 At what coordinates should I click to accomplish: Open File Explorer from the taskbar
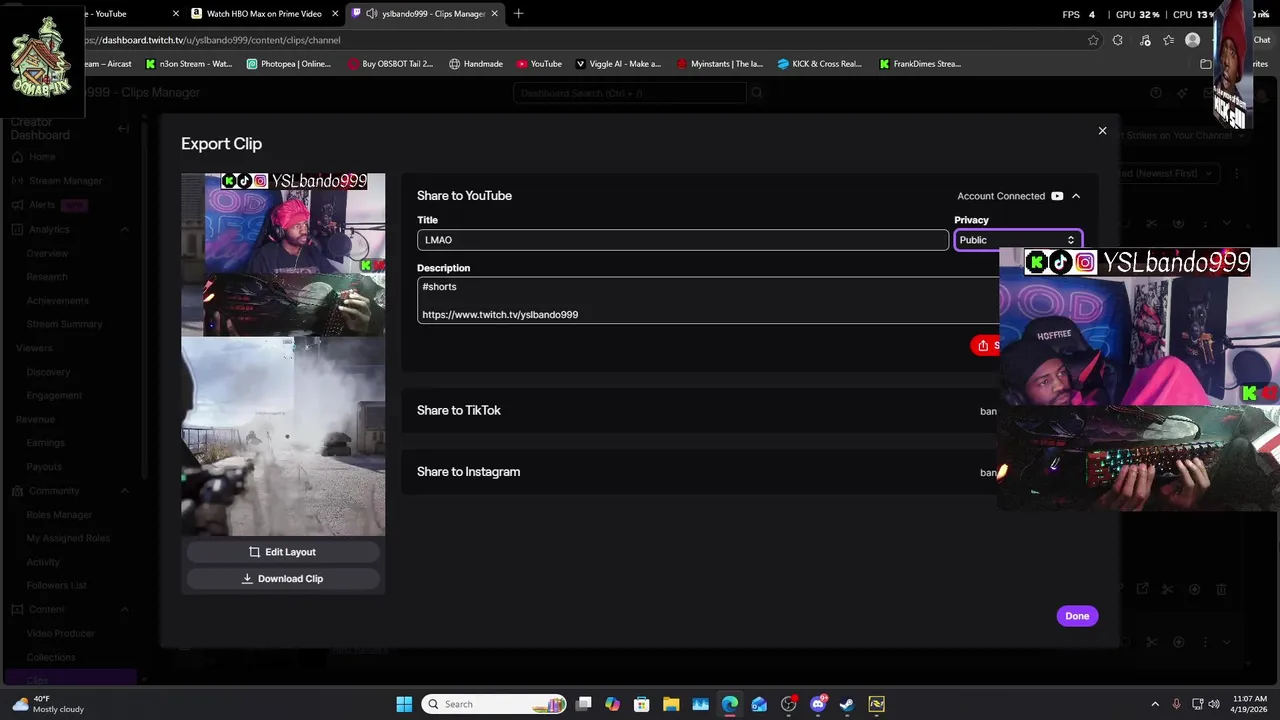[671, 704]
